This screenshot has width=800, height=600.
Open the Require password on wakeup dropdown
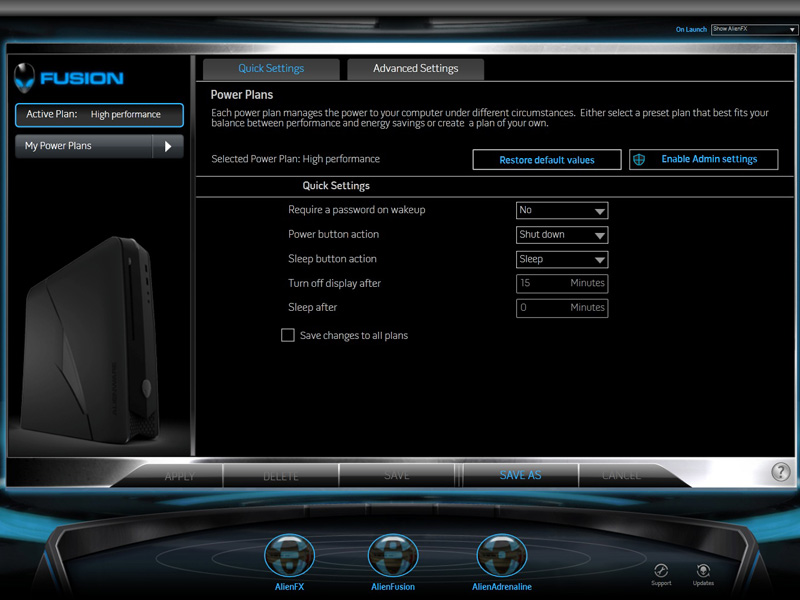(562, 211)
